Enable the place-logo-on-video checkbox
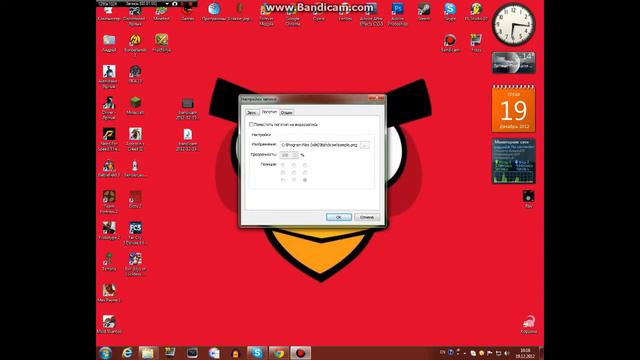This screenshot has width=640, height=360. (251, 124)
